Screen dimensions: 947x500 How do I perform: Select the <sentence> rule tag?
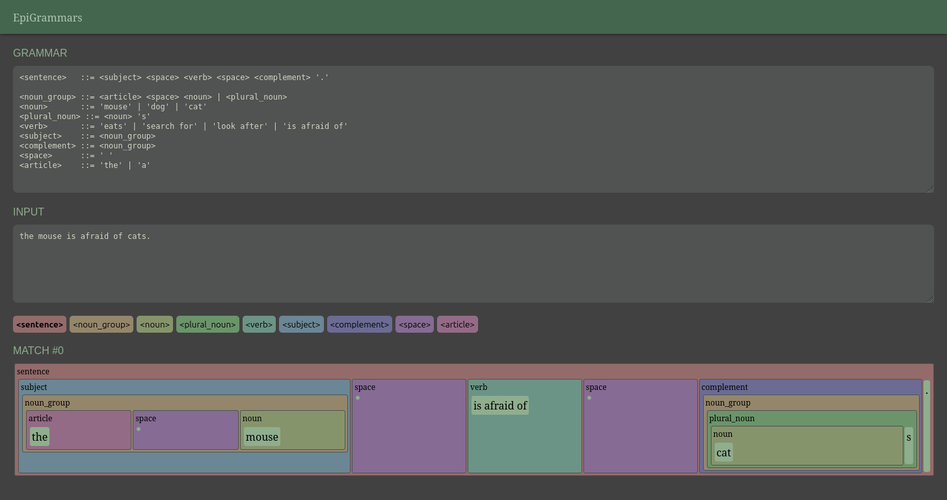[40, 324]
